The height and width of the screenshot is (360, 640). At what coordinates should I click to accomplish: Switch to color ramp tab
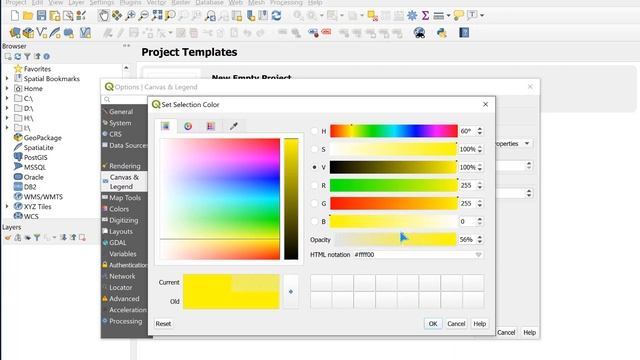click(165, 126)
